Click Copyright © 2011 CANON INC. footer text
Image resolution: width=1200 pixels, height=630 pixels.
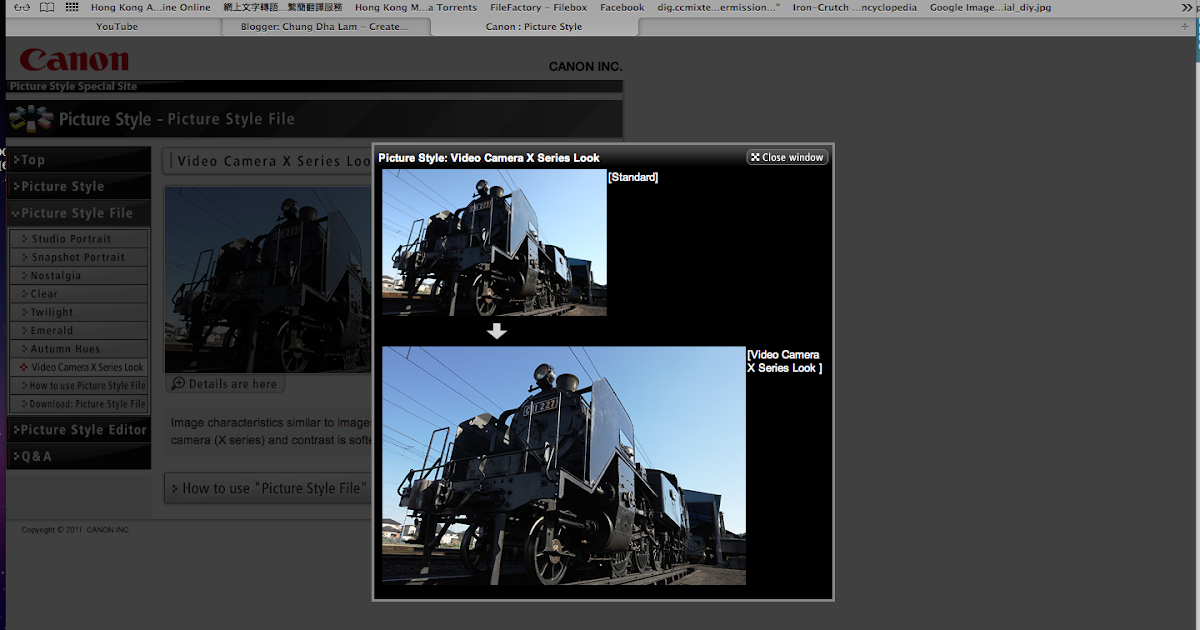coord(76,530)
